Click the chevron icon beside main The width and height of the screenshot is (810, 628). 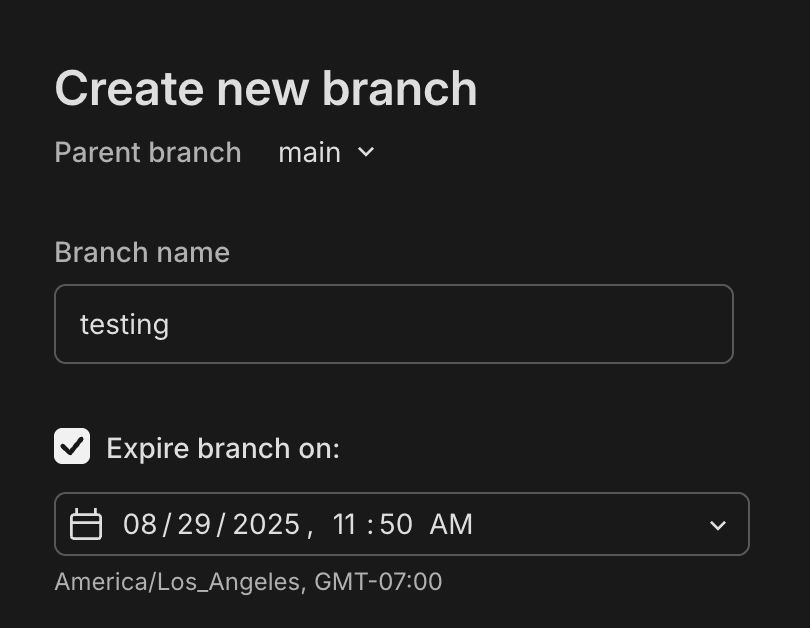pos(366,152)
